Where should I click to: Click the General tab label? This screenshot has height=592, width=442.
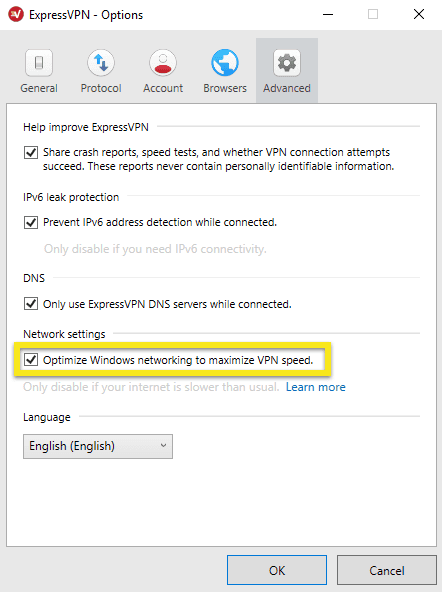[39, 88]
